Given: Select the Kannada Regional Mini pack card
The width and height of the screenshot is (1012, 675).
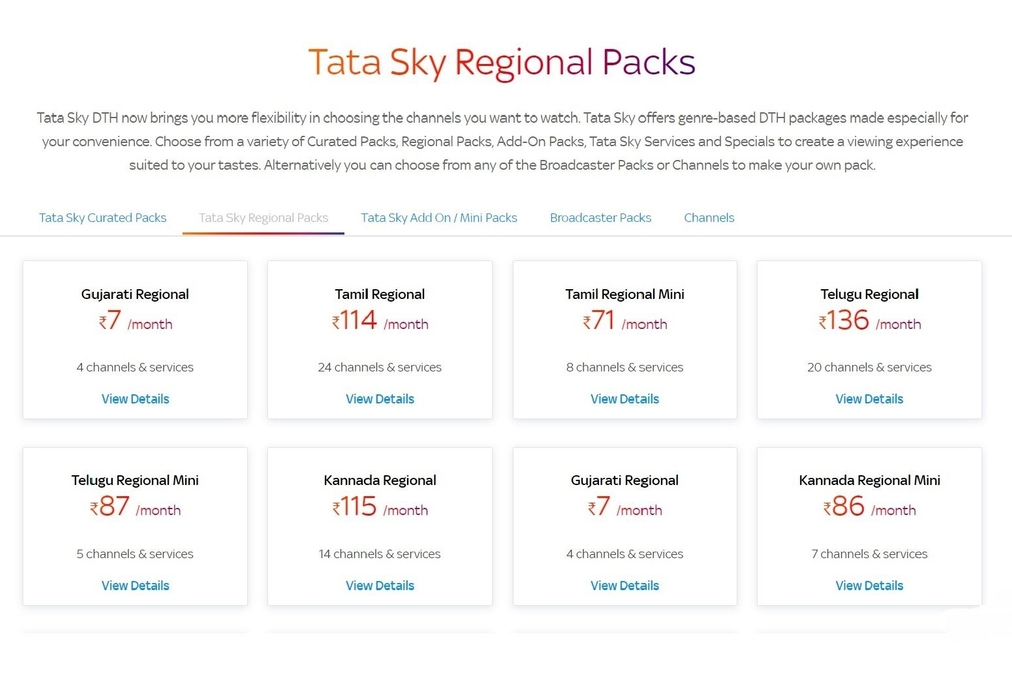Looking at the screenshot, I should click(869, 525).
